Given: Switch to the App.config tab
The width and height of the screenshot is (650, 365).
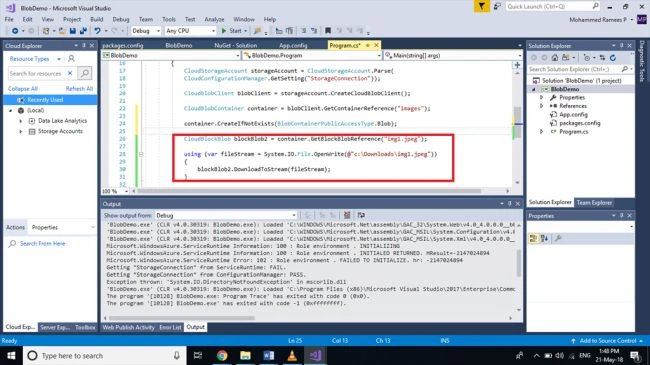Looking at the screenshot, I should tap(293, 45).
